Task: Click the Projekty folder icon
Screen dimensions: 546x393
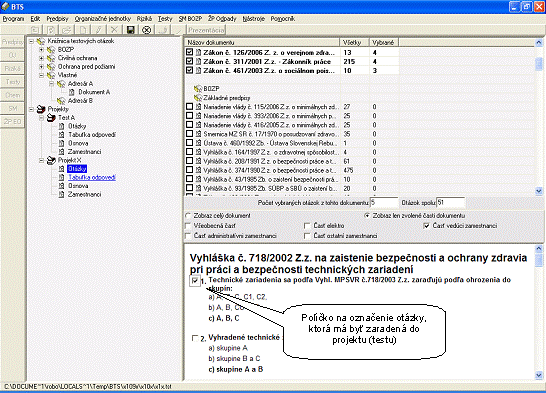Action: (41, 109)
